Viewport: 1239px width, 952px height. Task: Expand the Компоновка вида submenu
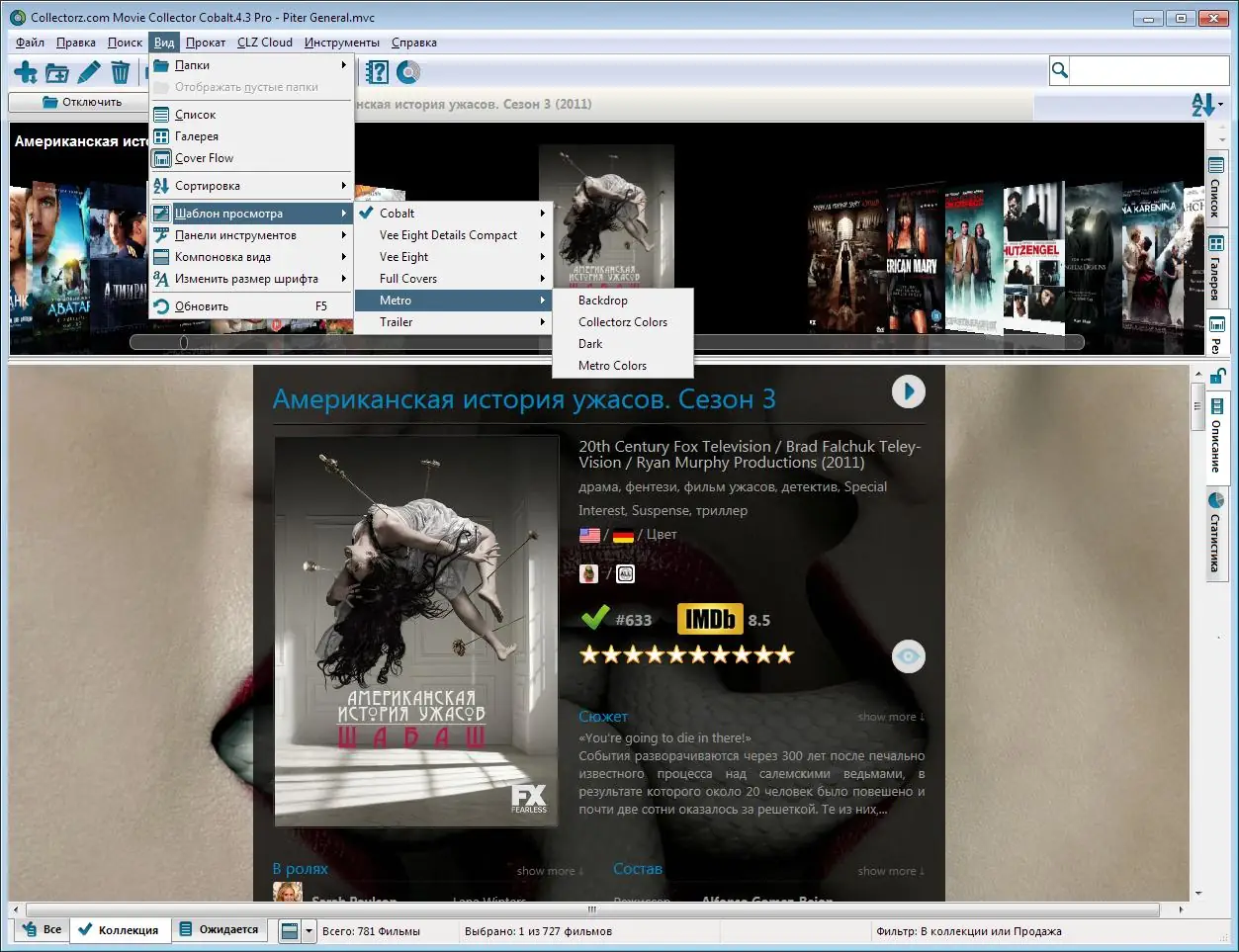pos(251,257)
